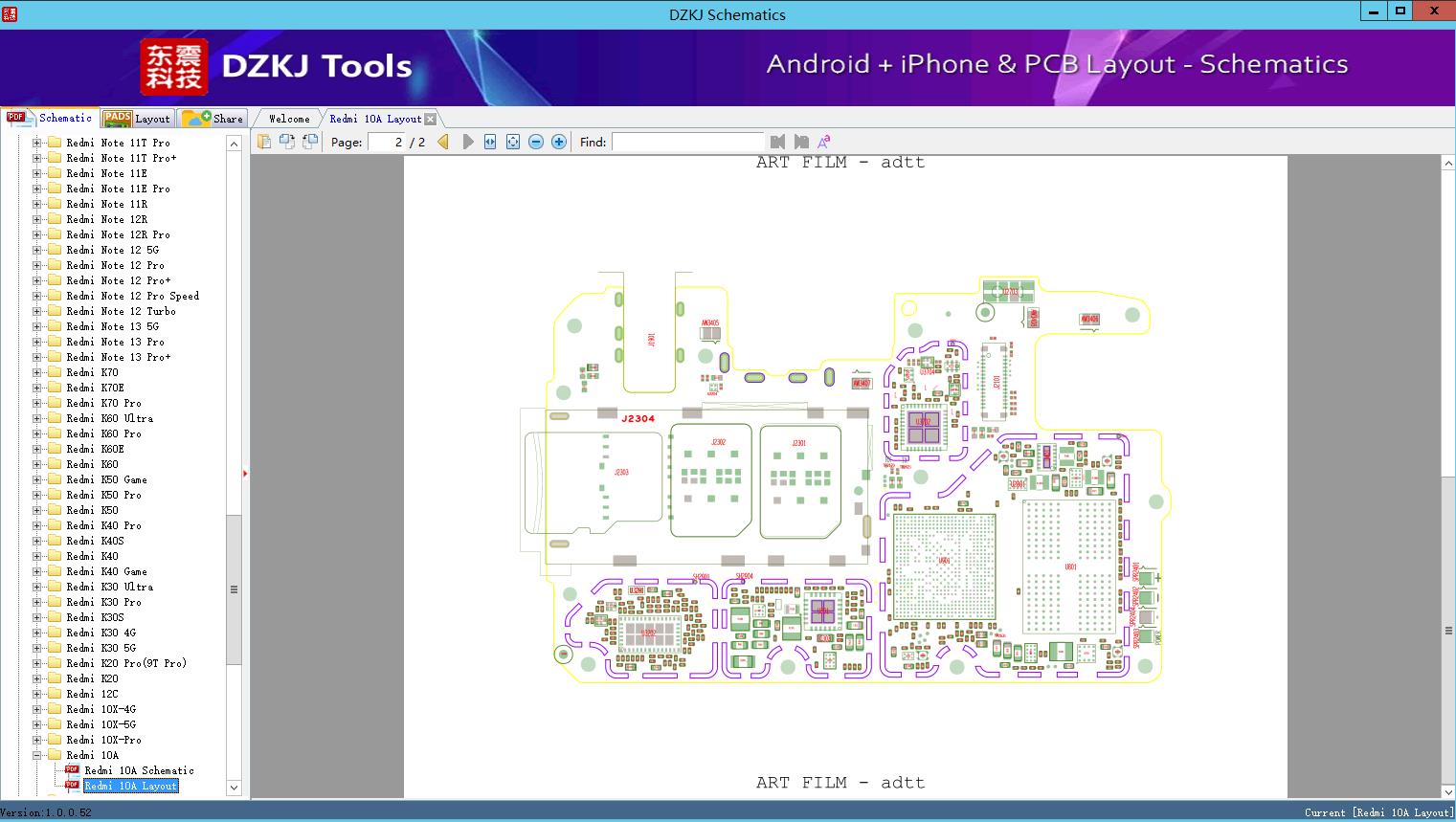The width and height of the screenshot is (1456, 822).
Task: Select Redmi 10X-Pro in the tree
Action: tap(103, 740)
